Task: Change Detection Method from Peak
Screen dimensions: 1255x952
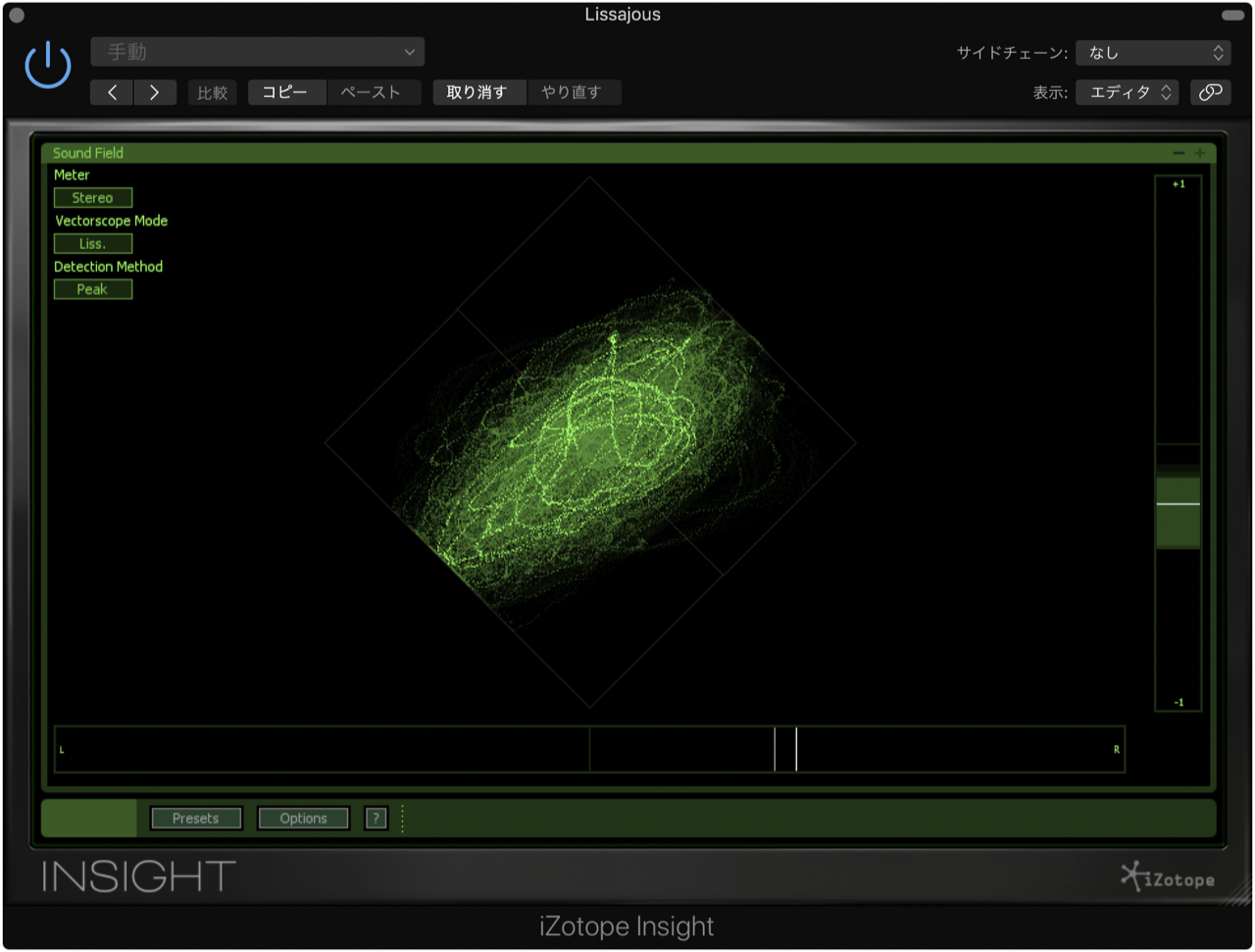Action: pyautogui.click(x=92, y=289)
